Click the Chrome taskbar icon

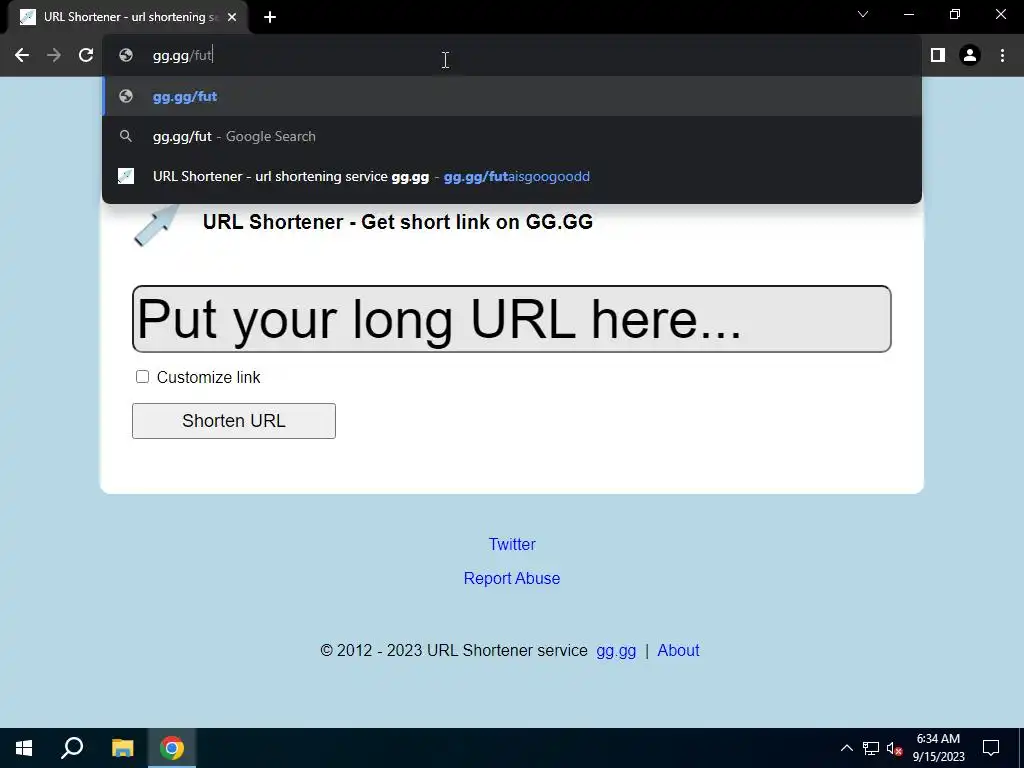click(172, 748)
